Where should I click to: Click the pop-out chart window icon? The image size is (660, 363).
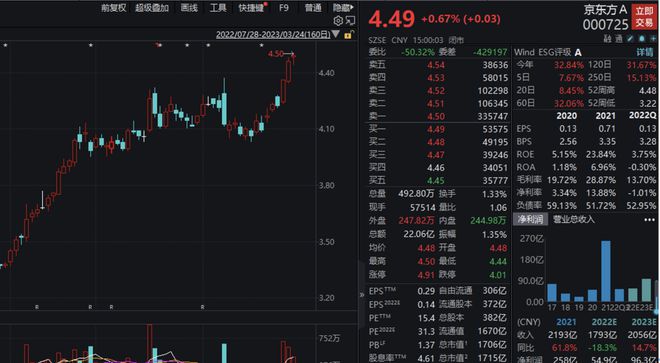350,21
